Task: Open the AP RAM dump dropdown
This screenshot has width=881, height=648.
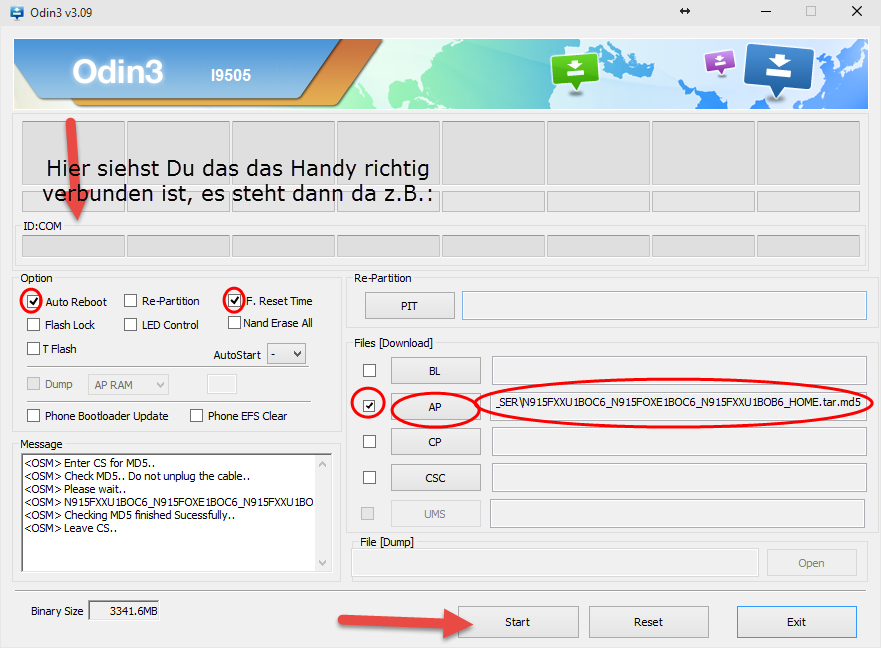Action: [128, 384]
